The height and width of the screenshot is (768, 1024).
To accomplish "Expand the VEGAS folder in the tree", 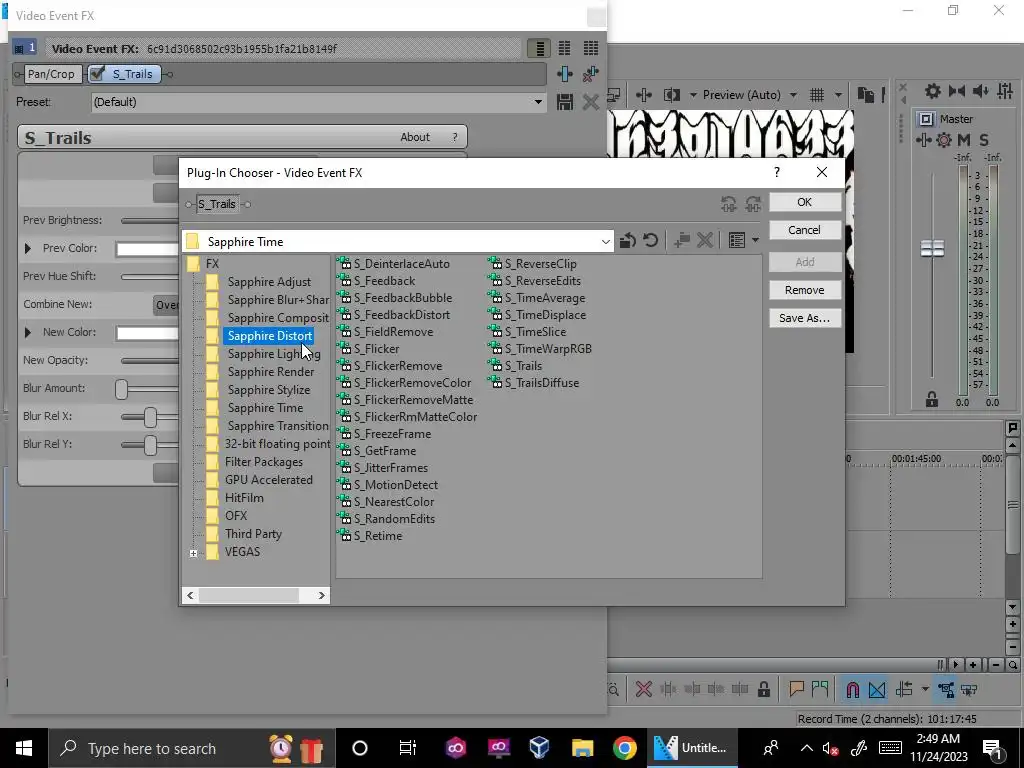I will click(193, 553).
